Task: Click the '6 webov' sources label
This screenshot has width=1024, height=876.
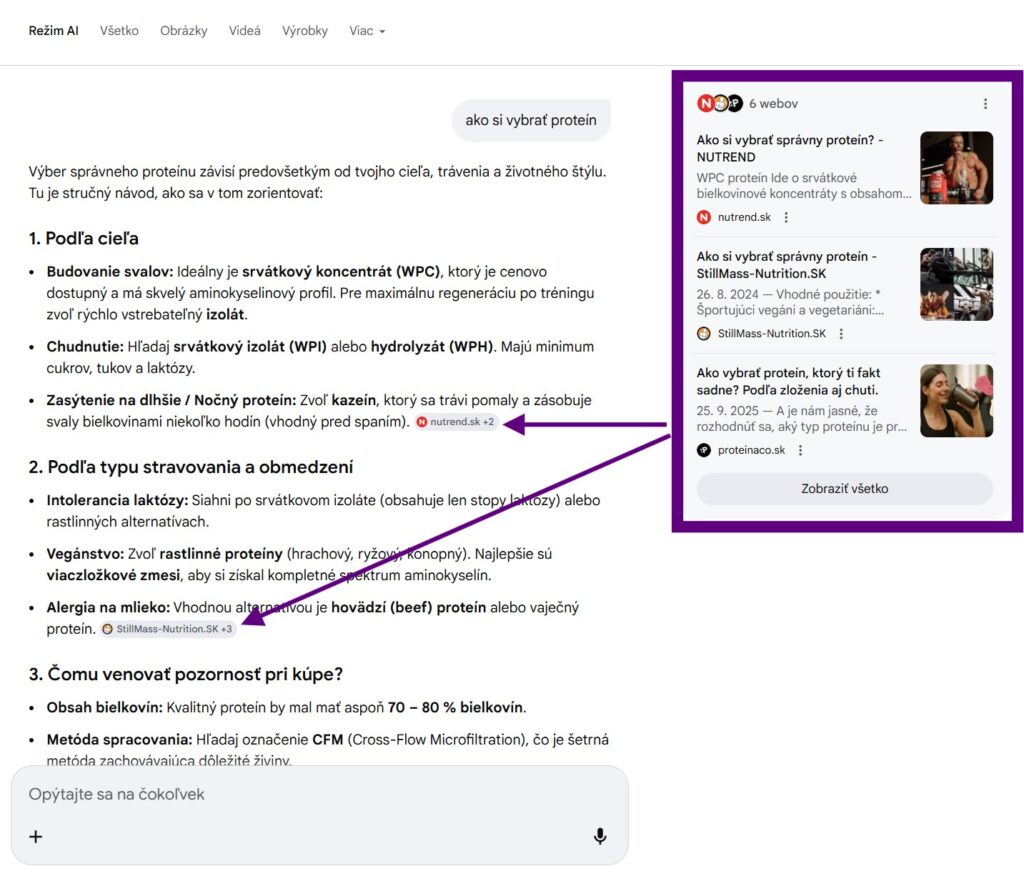Action: point(773,104)
